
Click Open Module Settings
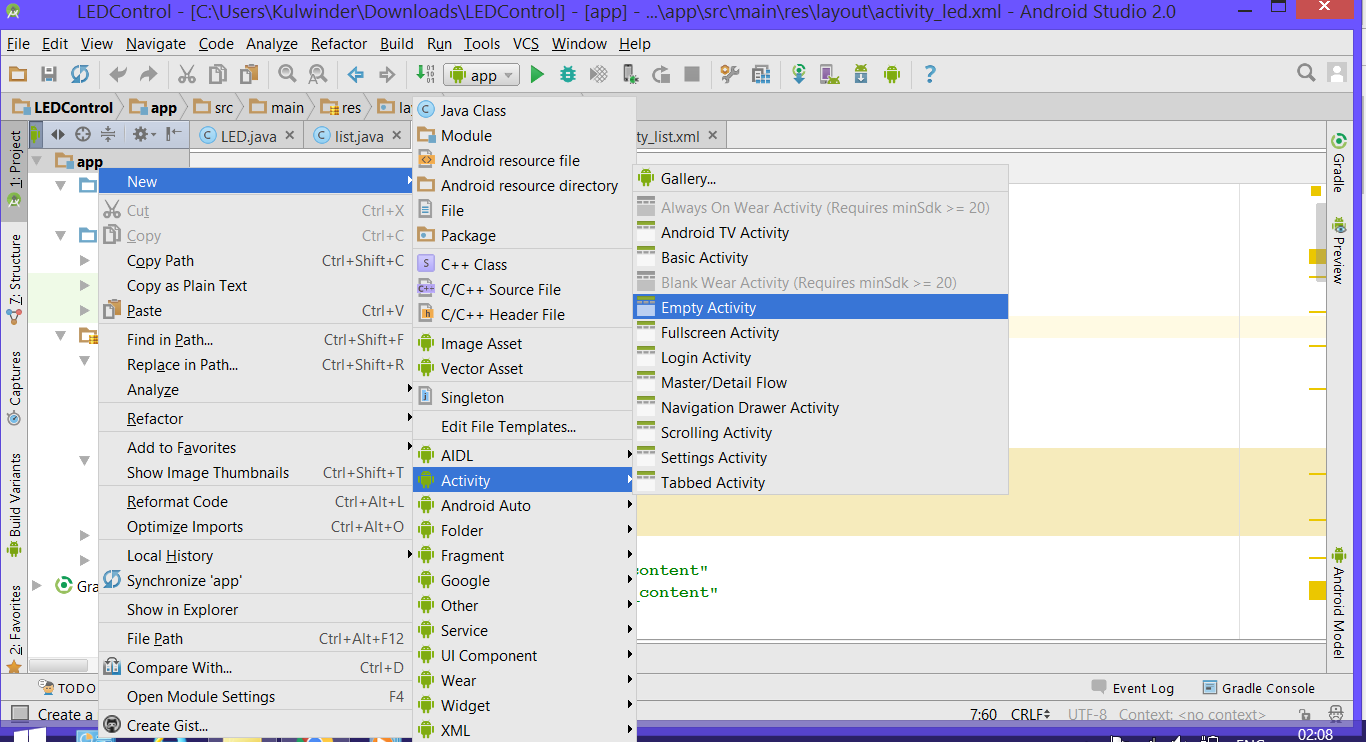[x=256, y=697]
